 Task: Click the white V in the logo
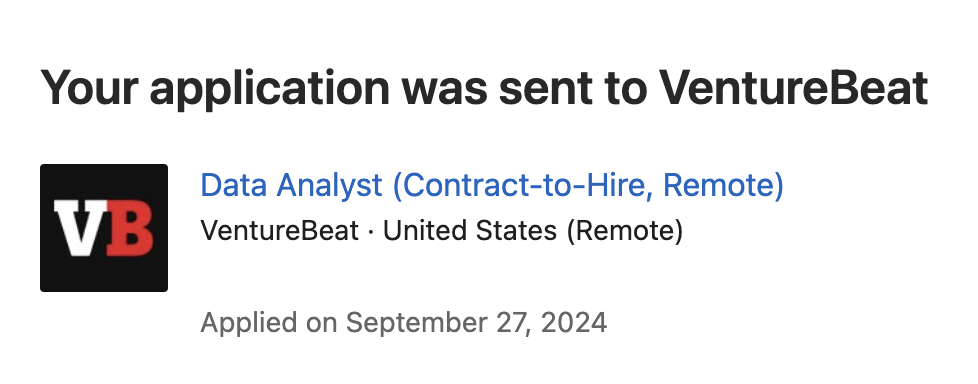pyautogui.click(x=77, y=228)
